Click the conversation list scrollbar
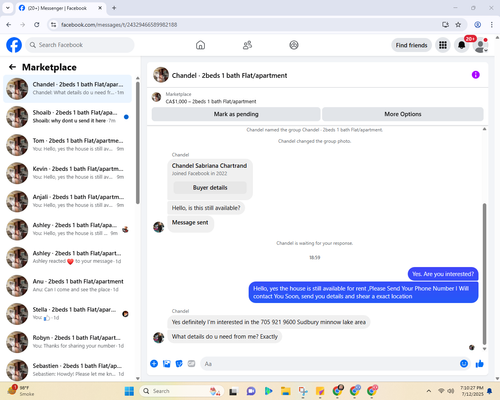500x400 pixels. 138,143
